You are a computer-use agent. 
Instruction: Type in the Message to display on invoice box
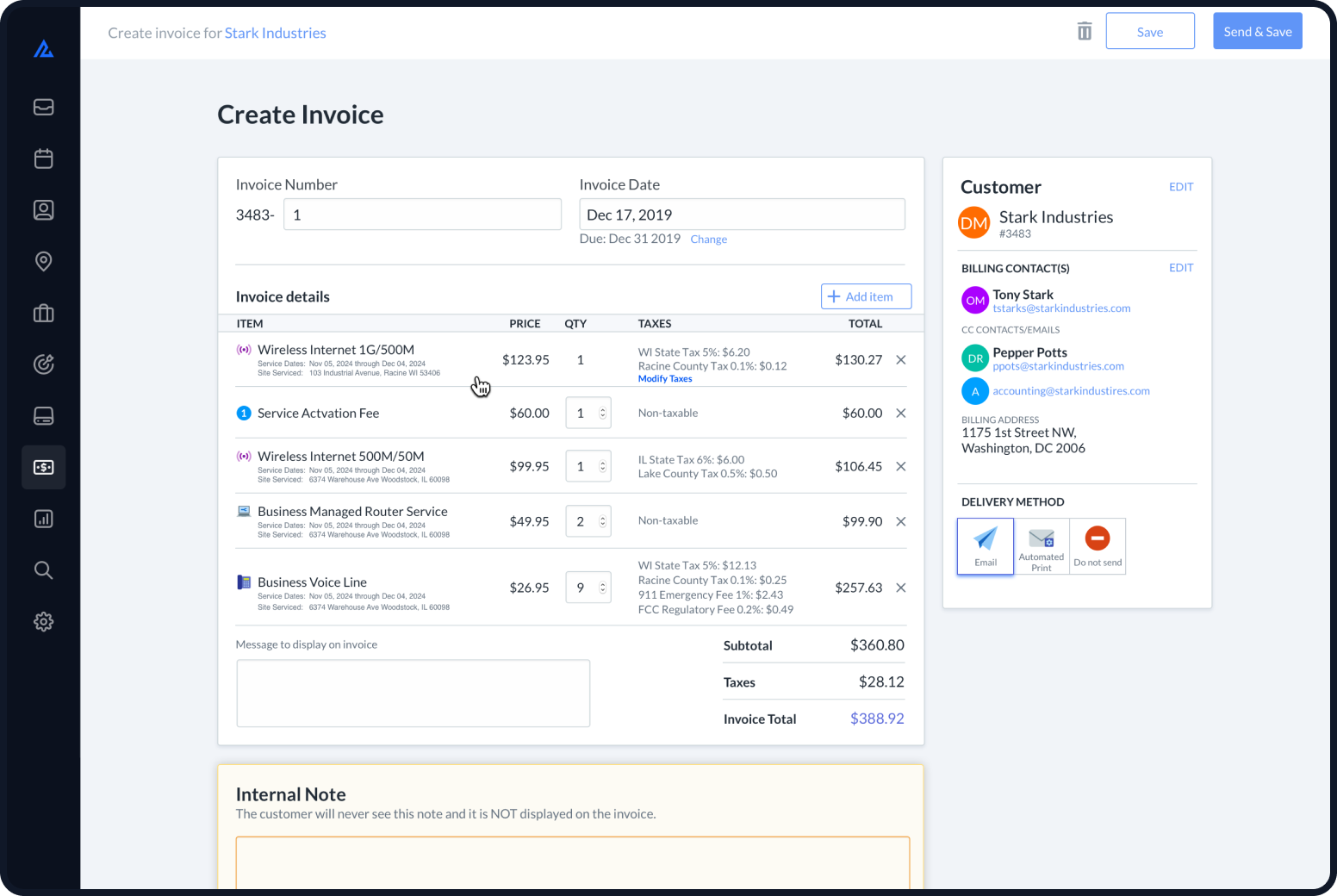pos(413,693)
